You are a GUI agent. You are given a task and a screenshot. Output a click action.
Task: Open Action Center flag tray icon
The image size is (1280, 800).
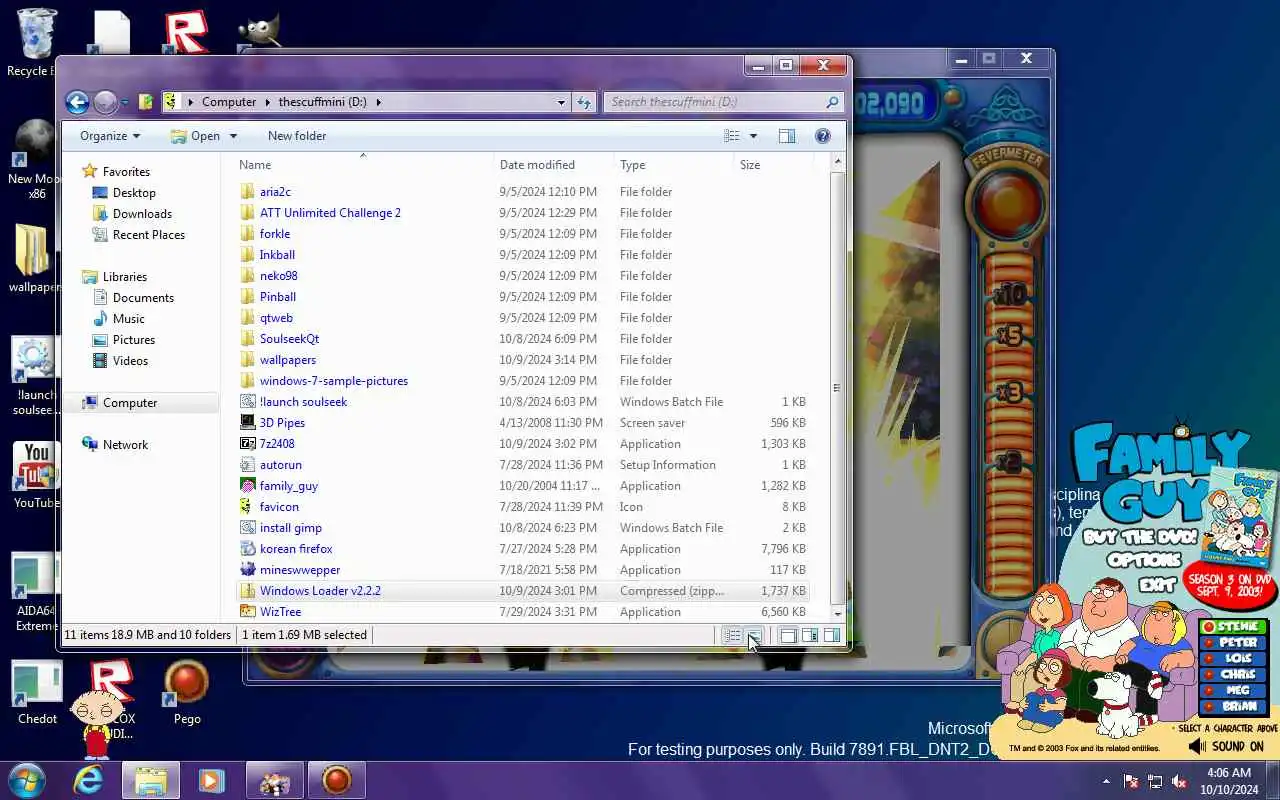coord(1131,781)
